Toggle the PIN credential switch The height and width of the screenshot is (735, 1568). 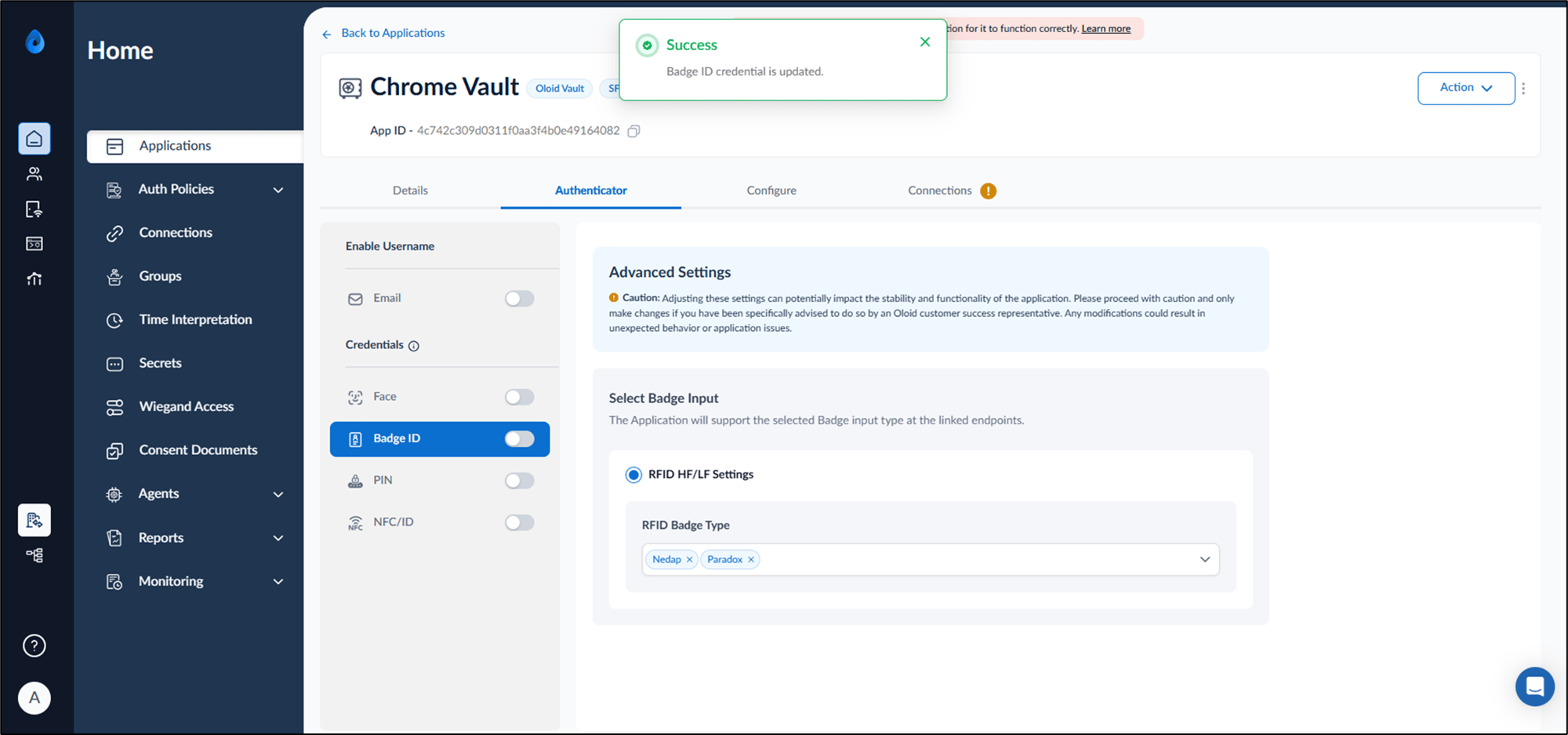click(x=519, y=480)
